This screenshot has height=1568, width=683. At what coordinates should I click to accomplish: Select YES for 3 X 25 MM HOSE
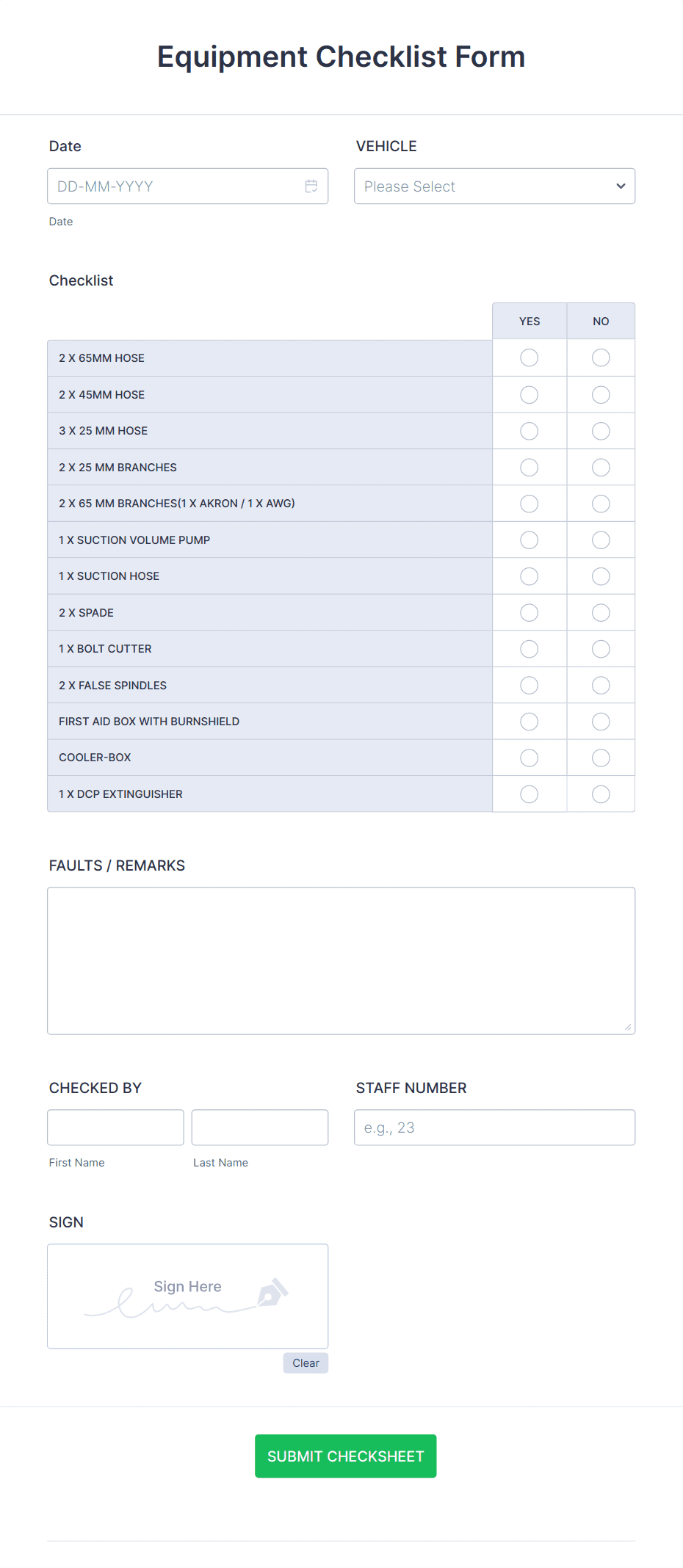529,431
